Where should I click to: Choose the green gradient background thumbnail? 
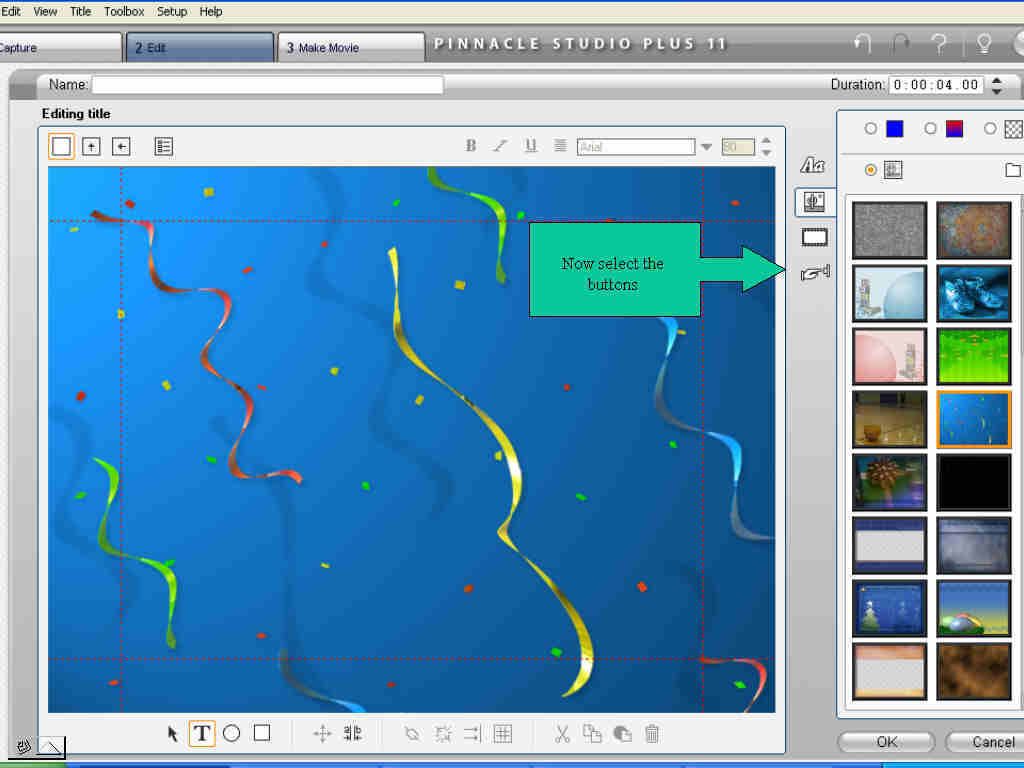[973, 356]
